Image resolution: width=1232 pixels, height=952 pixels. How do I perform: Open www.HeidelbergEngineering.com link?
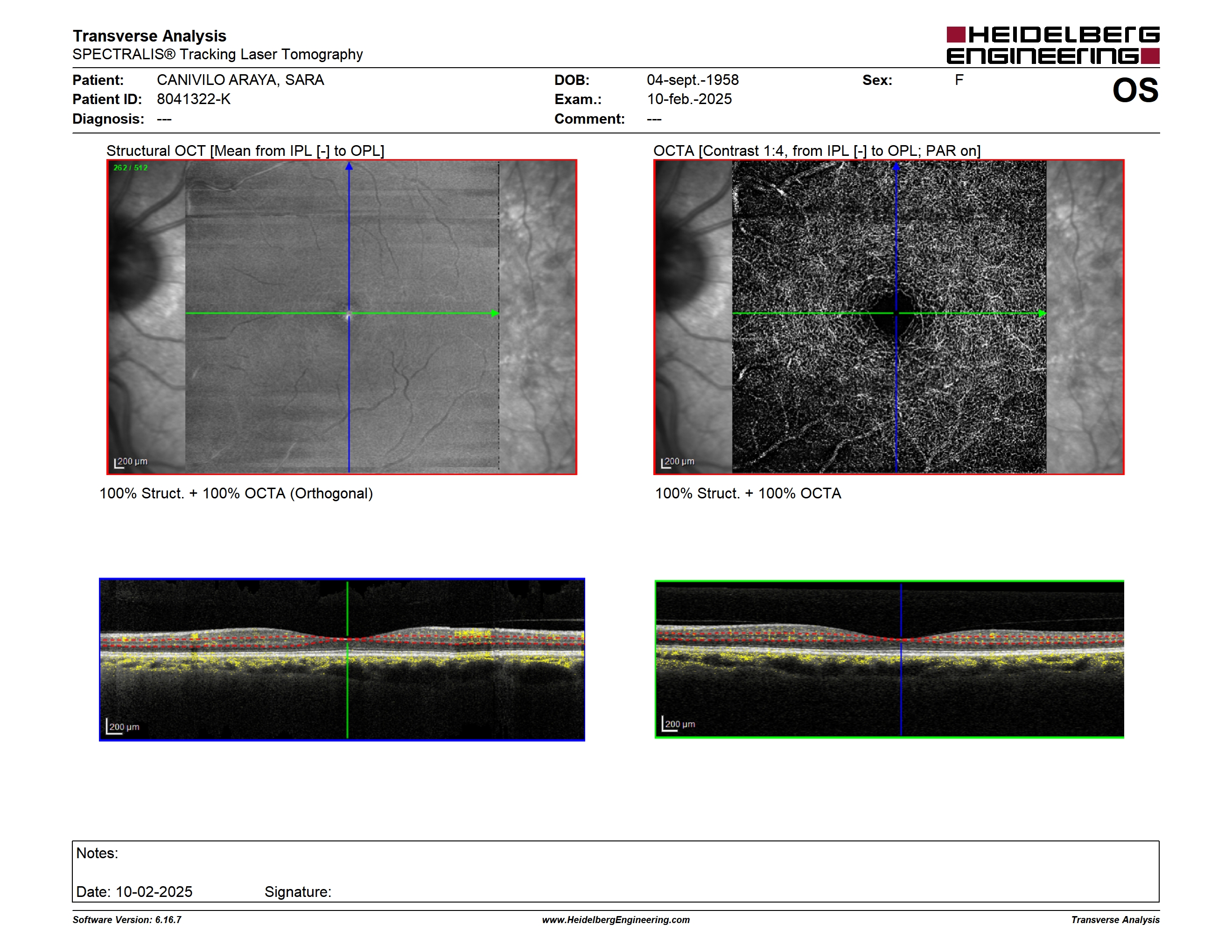(616, 920)
